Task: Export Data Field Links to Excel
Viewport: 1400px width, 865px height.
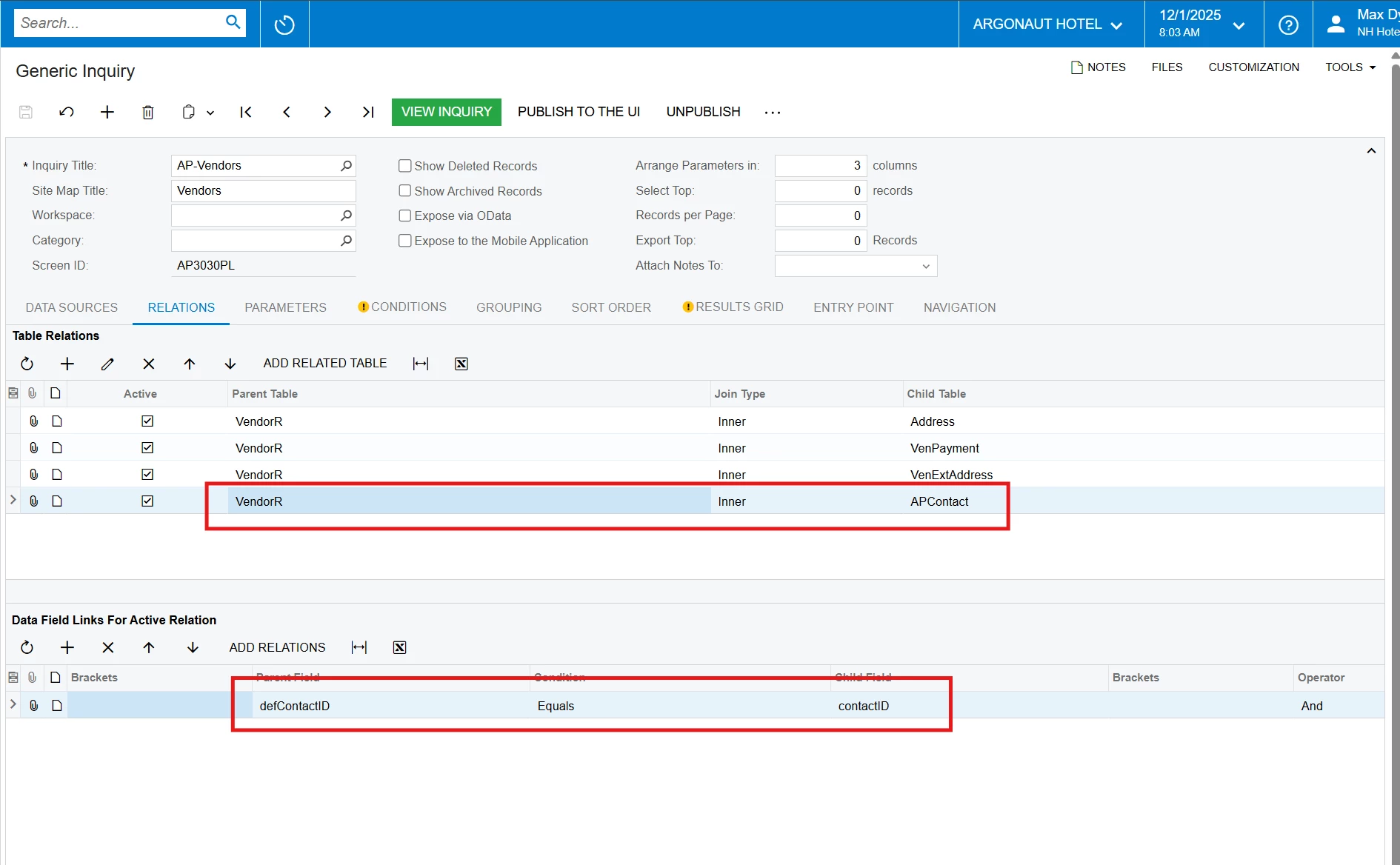Action: (400, 648)
